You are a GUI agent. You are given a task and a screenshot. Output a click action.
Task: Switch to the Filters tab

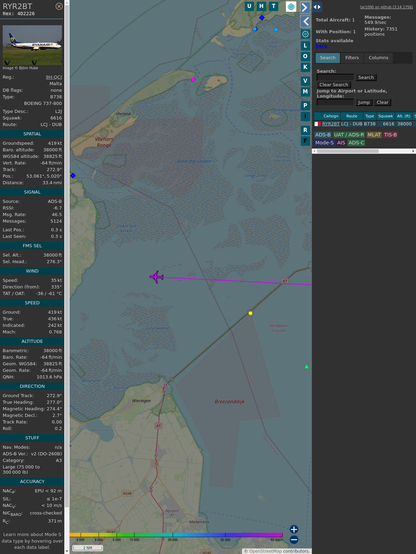[x=352, y=58]
